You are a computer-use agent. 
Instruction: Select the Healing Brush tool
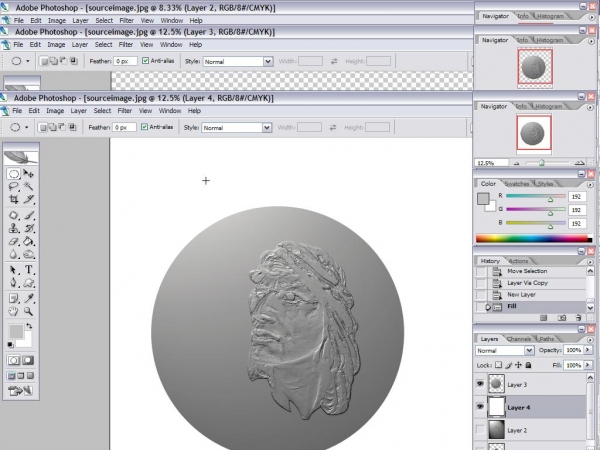click(x=14, y=215)
